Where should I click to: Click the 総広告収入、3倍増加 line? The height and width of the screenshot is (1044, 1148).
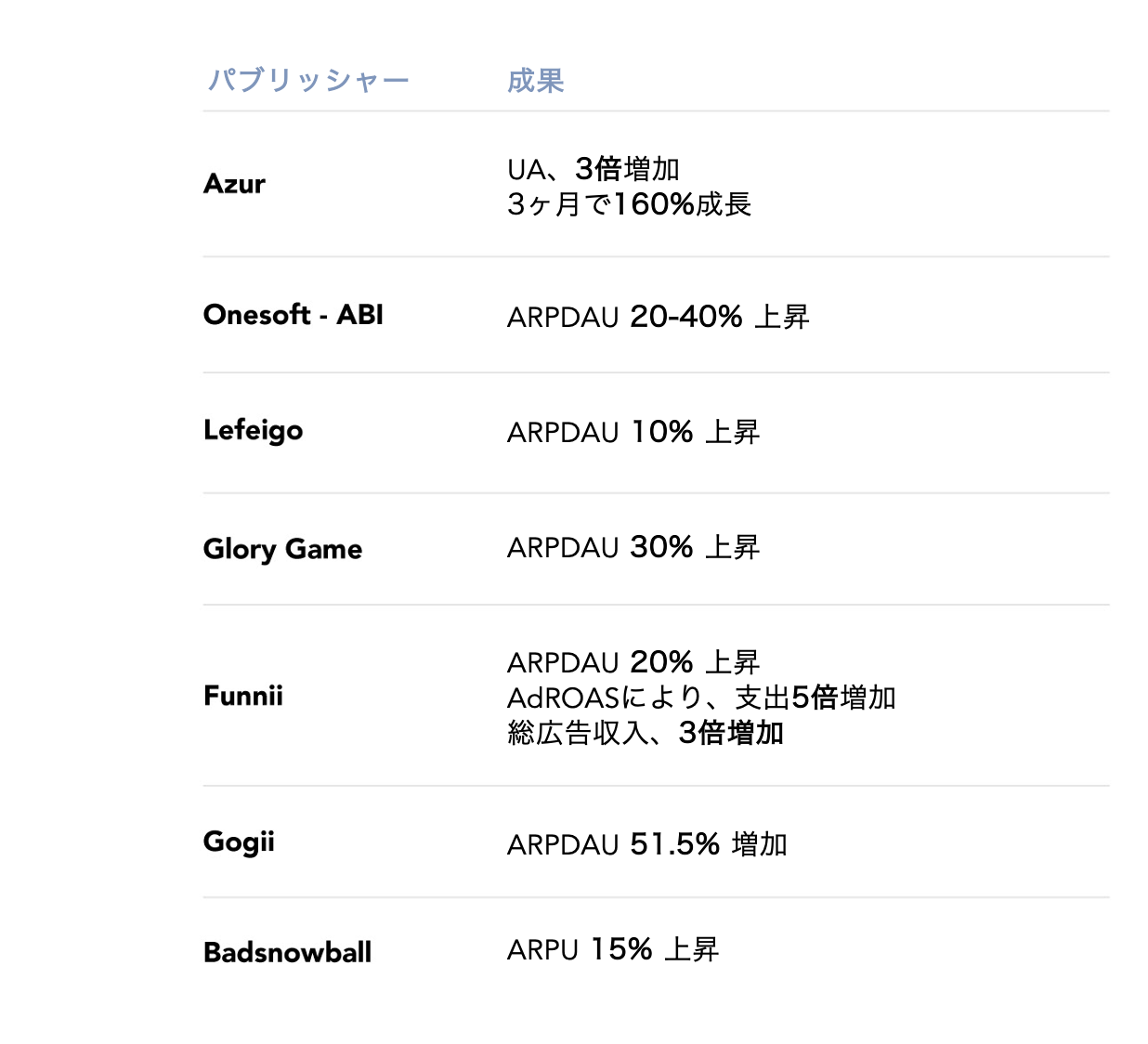pos(645,733)
